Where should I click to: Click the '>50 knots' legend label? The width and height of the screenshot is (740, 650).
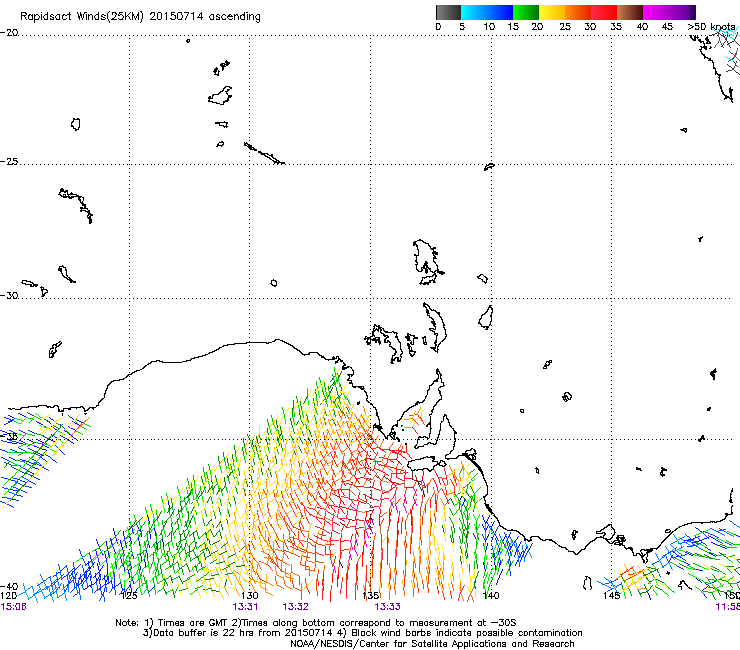click(x=711, y=27)
